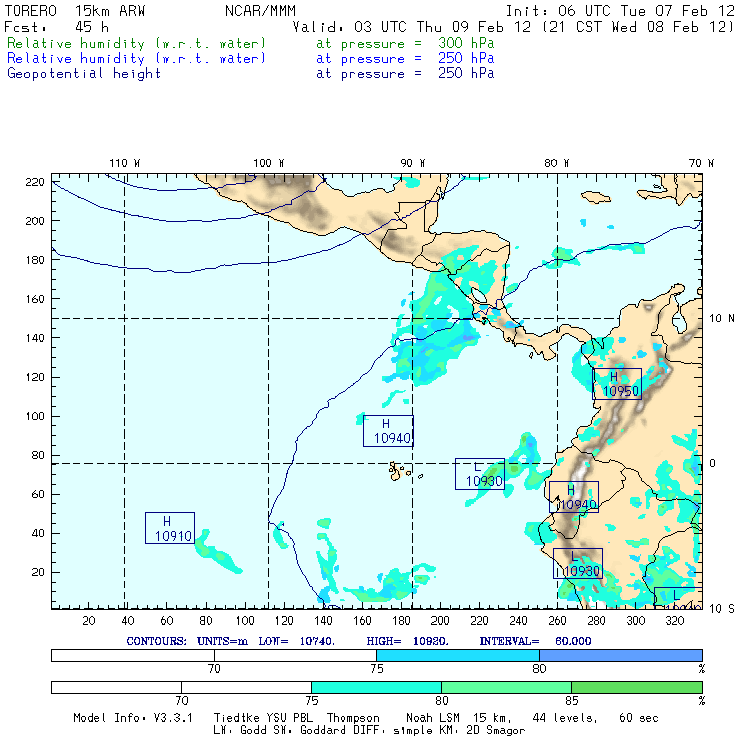Click the H 10910 high marker box

click(170, 528)
